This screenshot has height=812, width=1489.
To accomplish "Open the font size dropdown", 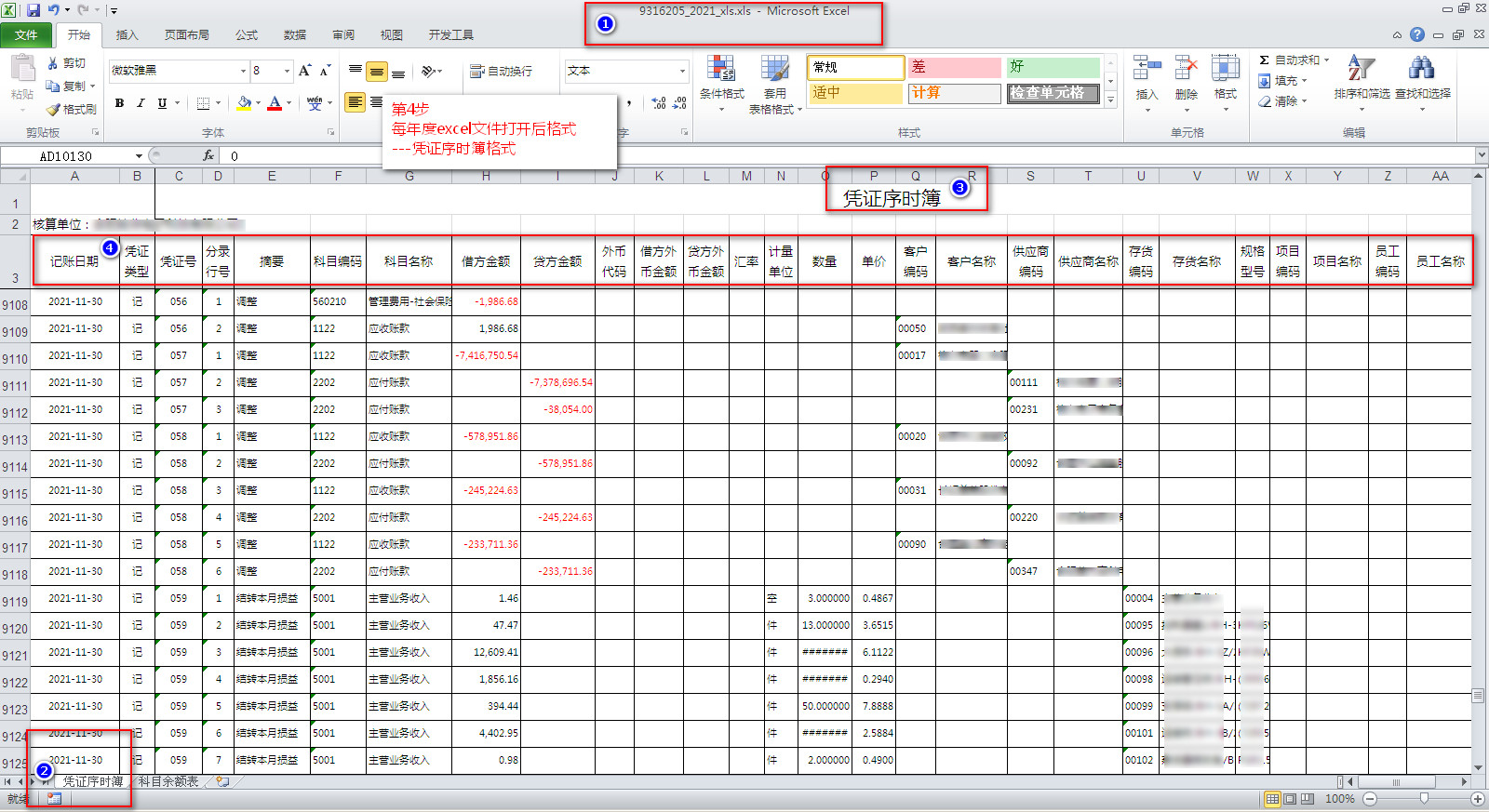I will 287,71.
